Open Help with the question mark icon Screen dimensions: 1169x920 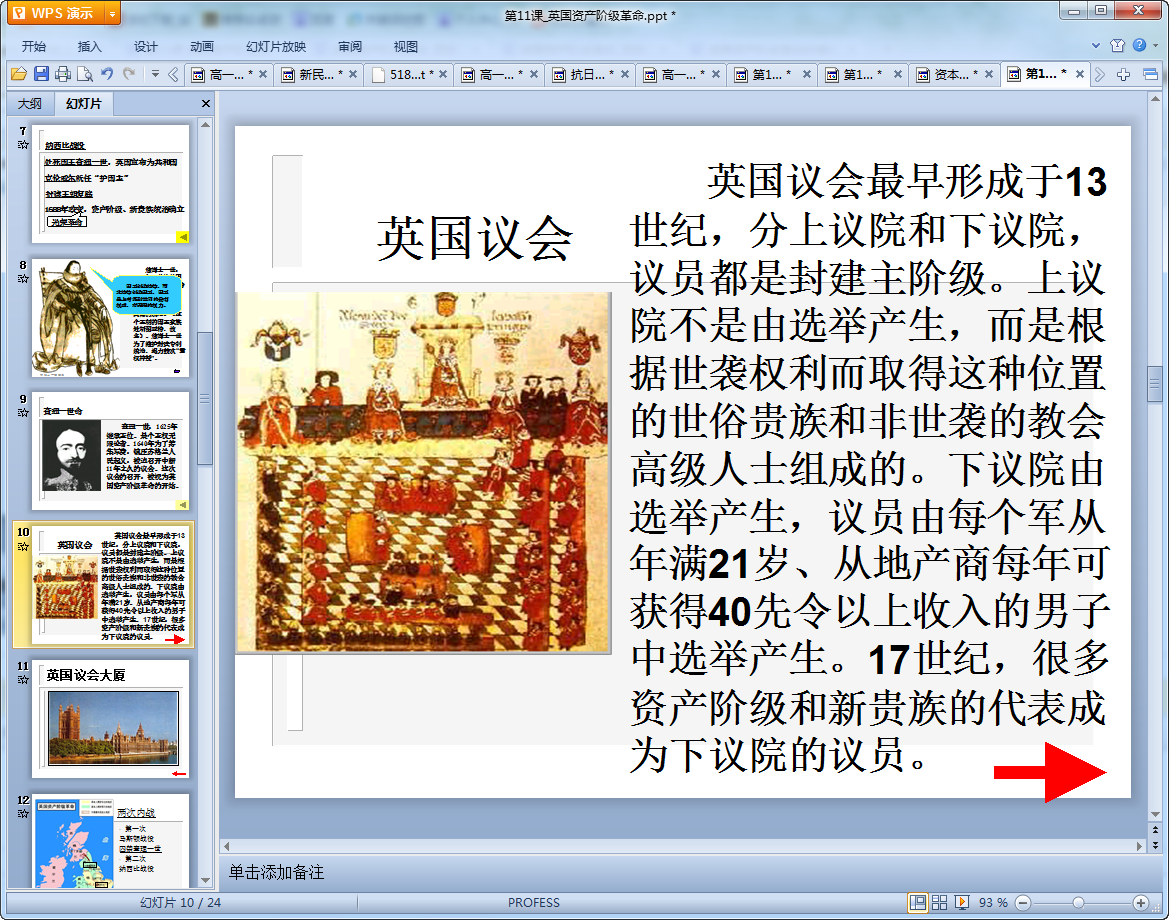pos(1139,45)
